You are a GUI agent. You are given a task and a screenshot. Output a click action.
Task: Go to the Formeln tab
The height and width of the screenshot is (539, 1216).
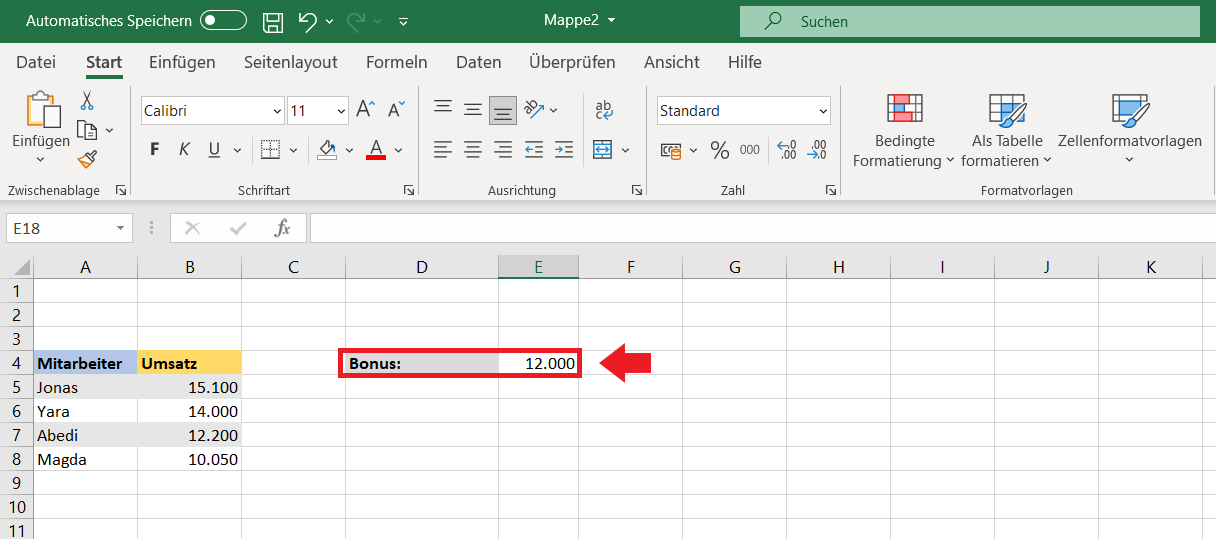click(397, 62)
